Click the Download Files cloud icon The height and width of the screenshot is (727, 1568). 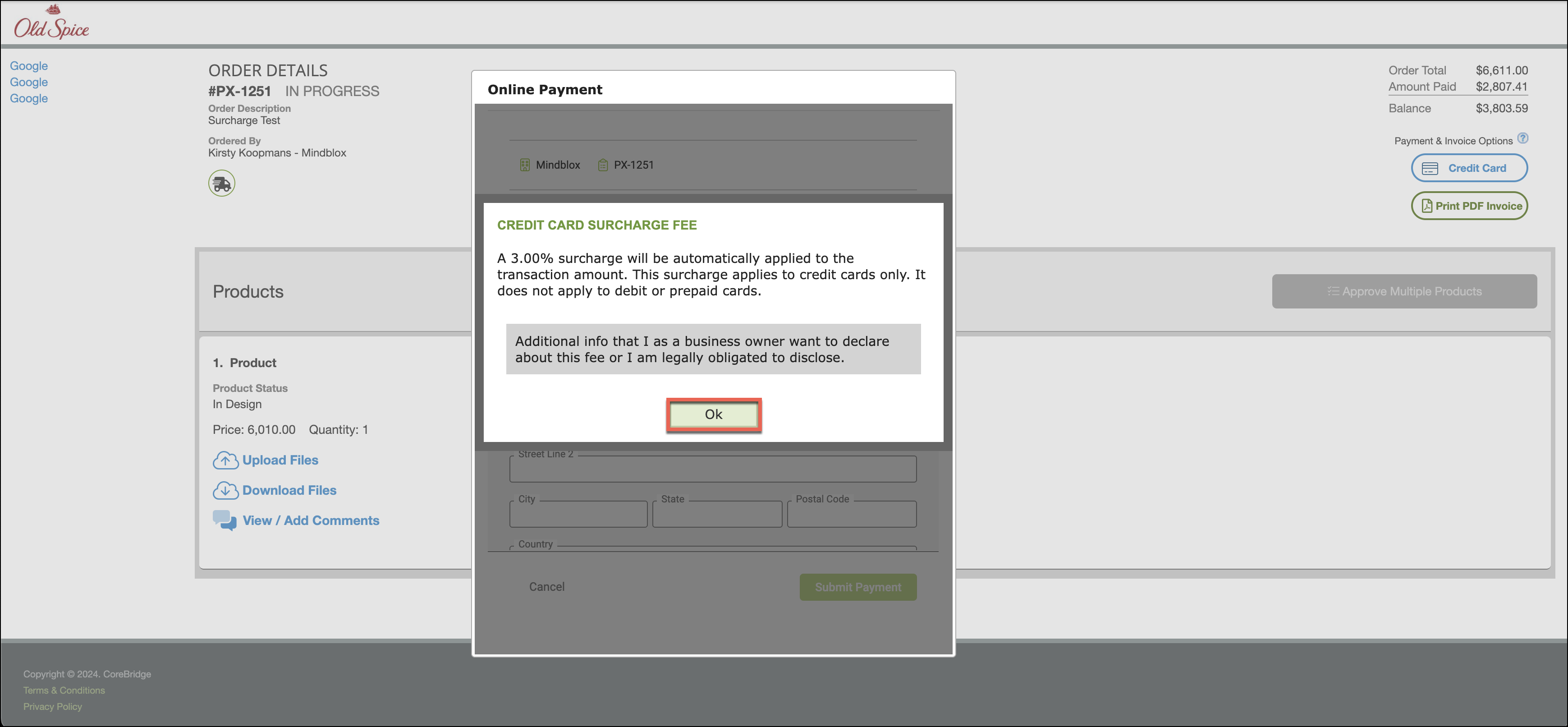point(225,490)
